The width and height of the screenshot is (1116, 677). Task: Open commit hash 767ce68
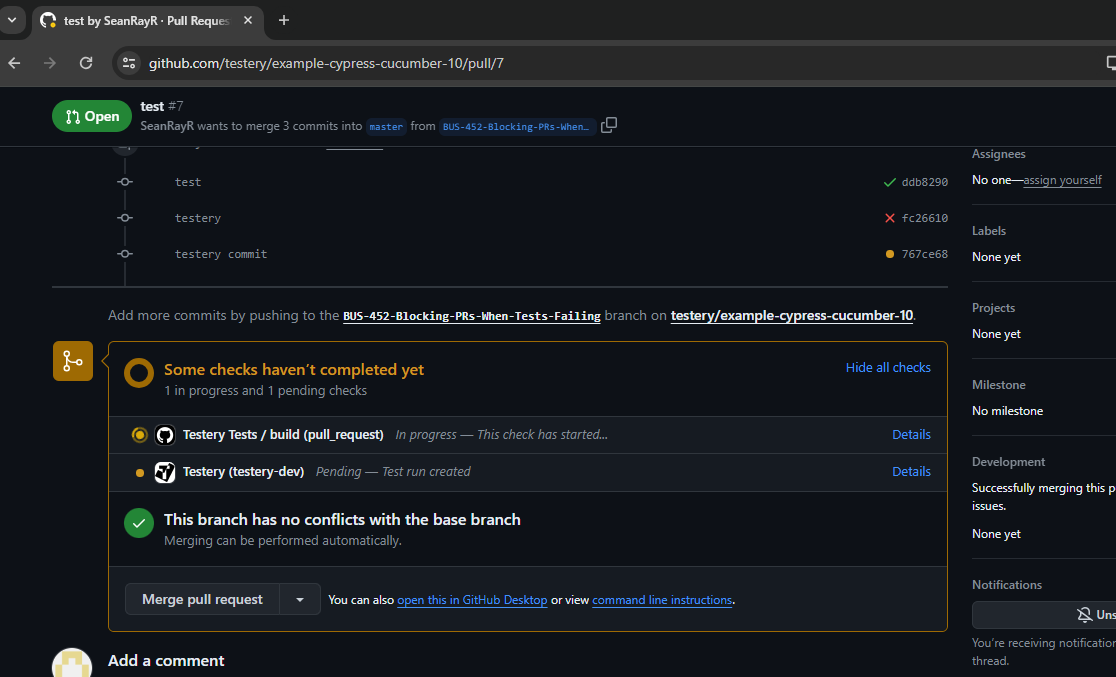(925, 254)
